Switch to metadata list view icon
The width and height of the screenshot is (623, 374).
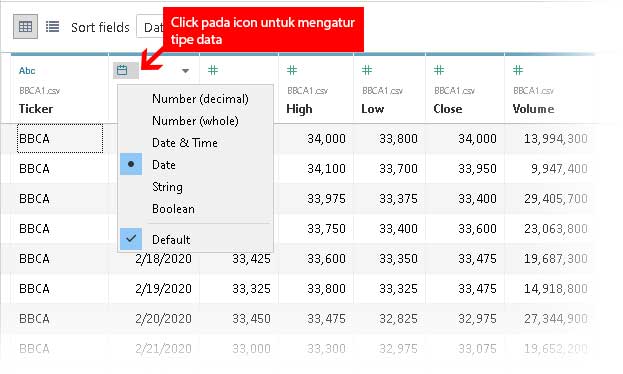pyautogui.click(x=52, y=27)
